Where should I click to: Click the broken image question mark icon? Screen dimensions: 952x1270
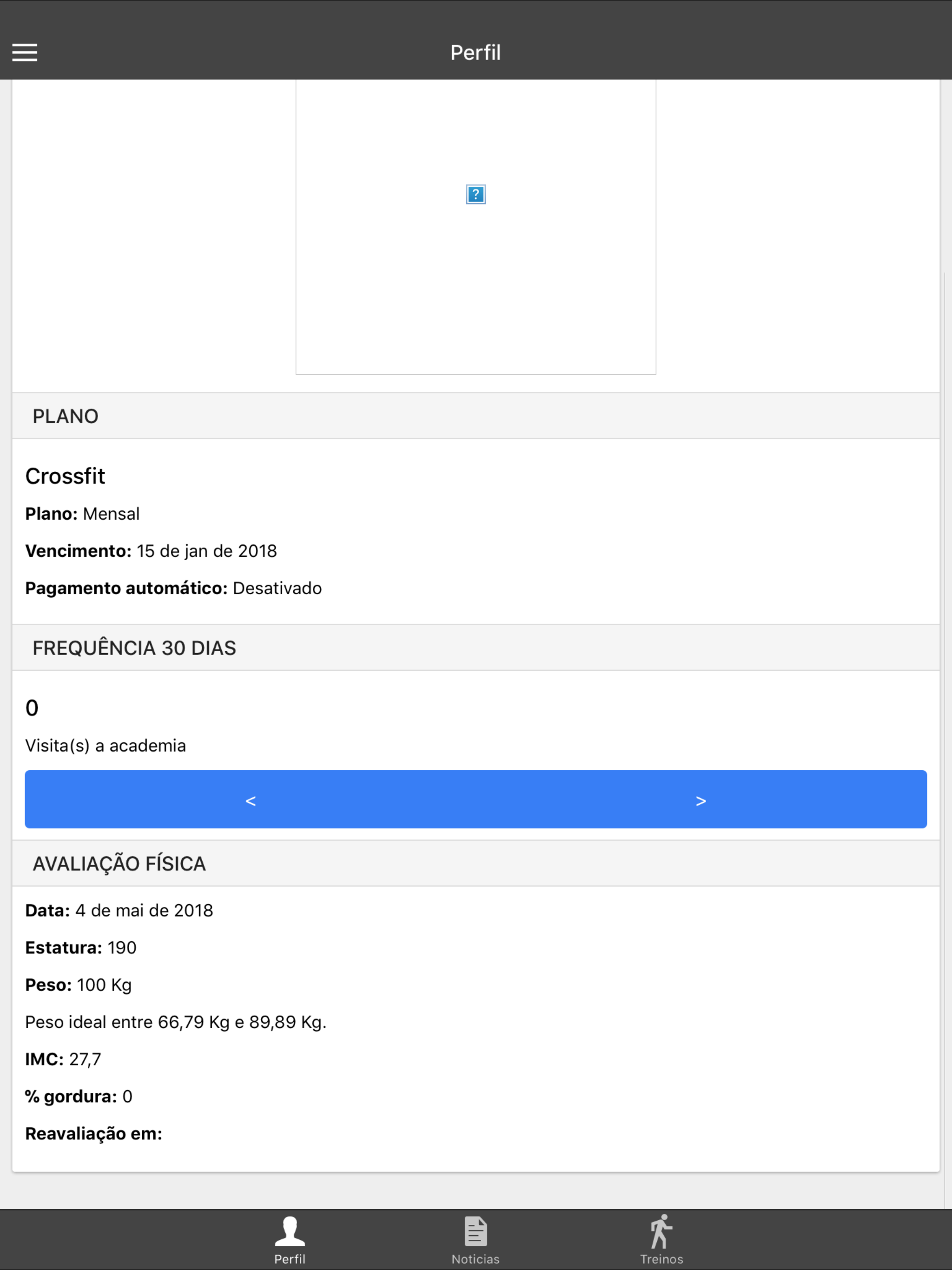(476, 195)
